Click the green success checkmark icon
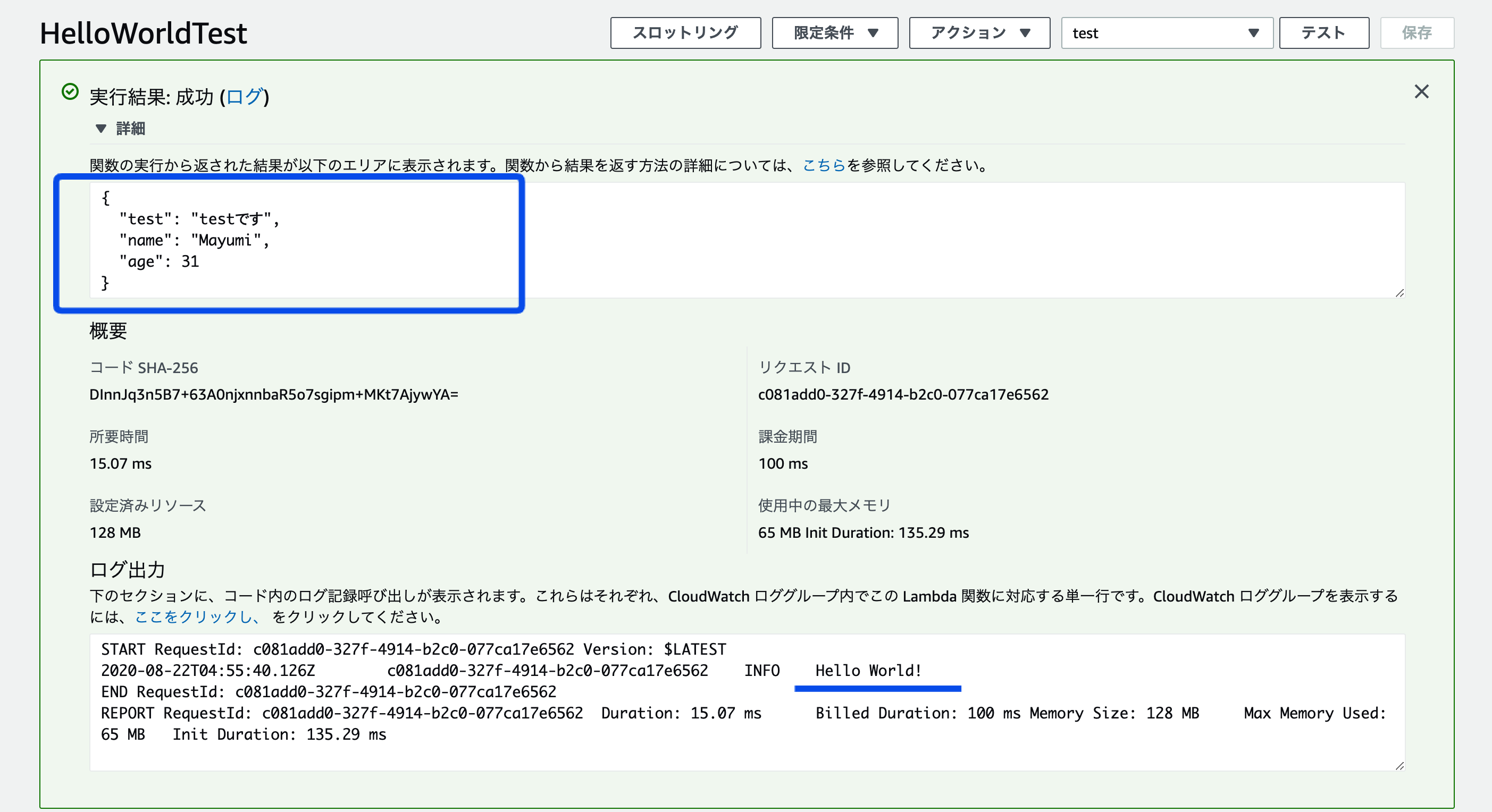The height and width of the screenshot is (812, 1492). point(70,91)
